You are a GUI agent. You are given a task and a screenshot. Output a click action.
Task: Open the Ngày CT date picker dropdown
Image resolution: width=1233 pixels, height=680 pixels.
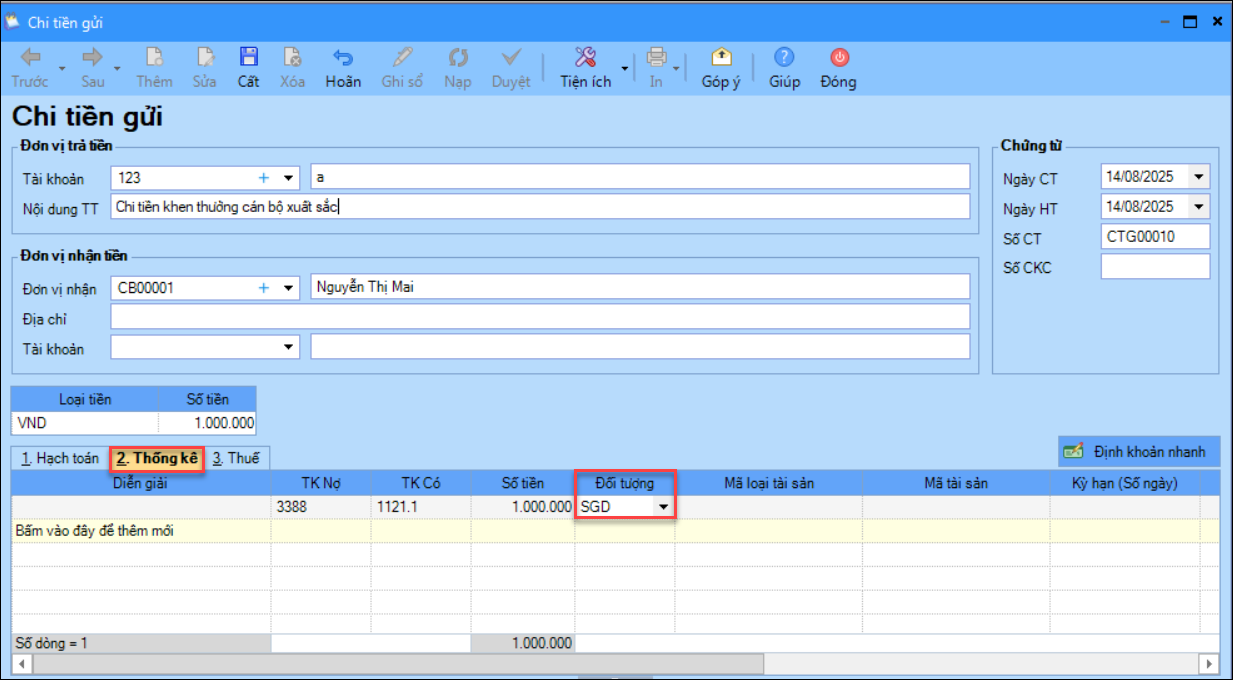1198,177
